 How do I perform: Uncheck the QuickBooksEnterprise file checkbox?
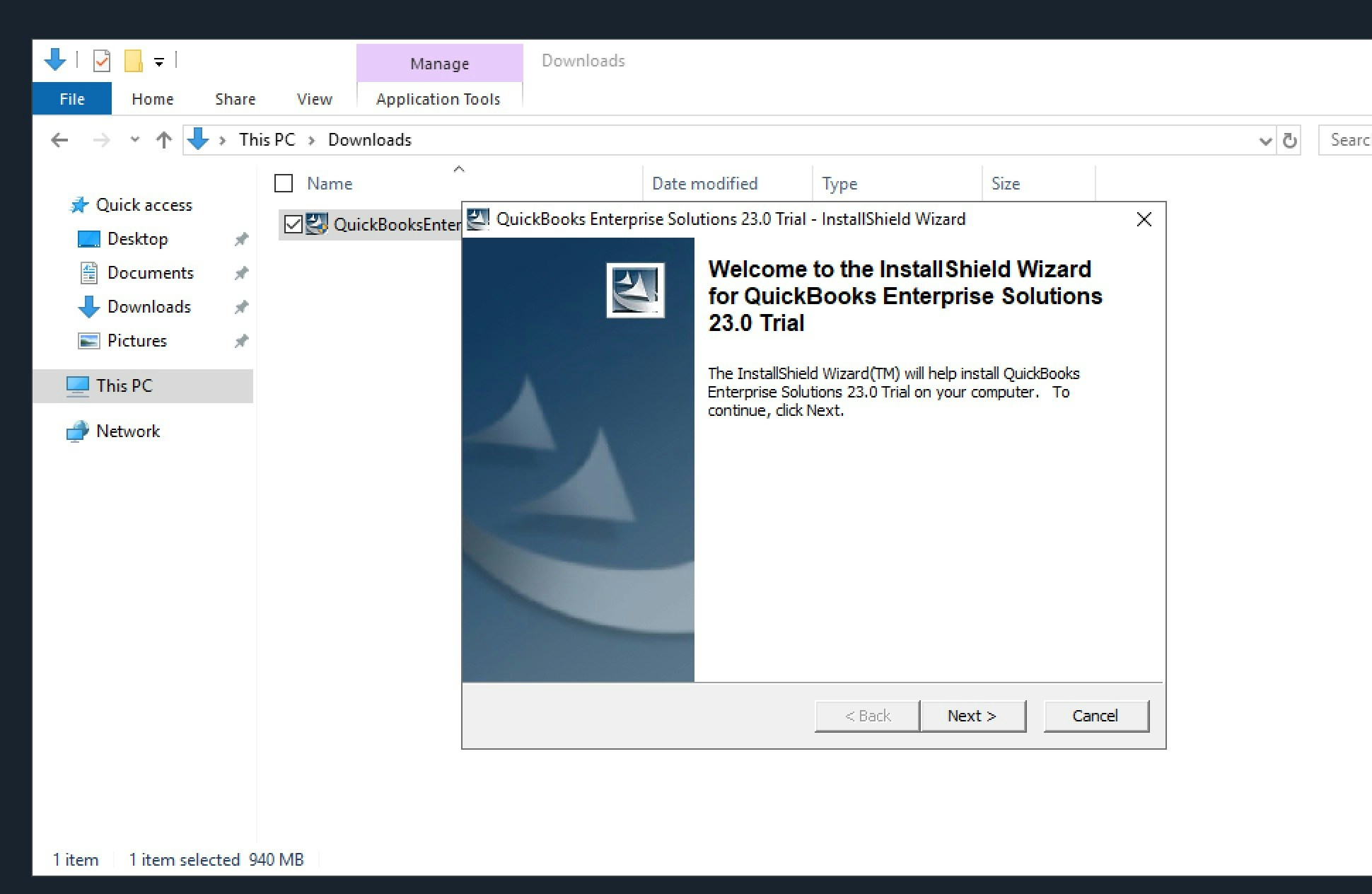(x=293, y=225)
